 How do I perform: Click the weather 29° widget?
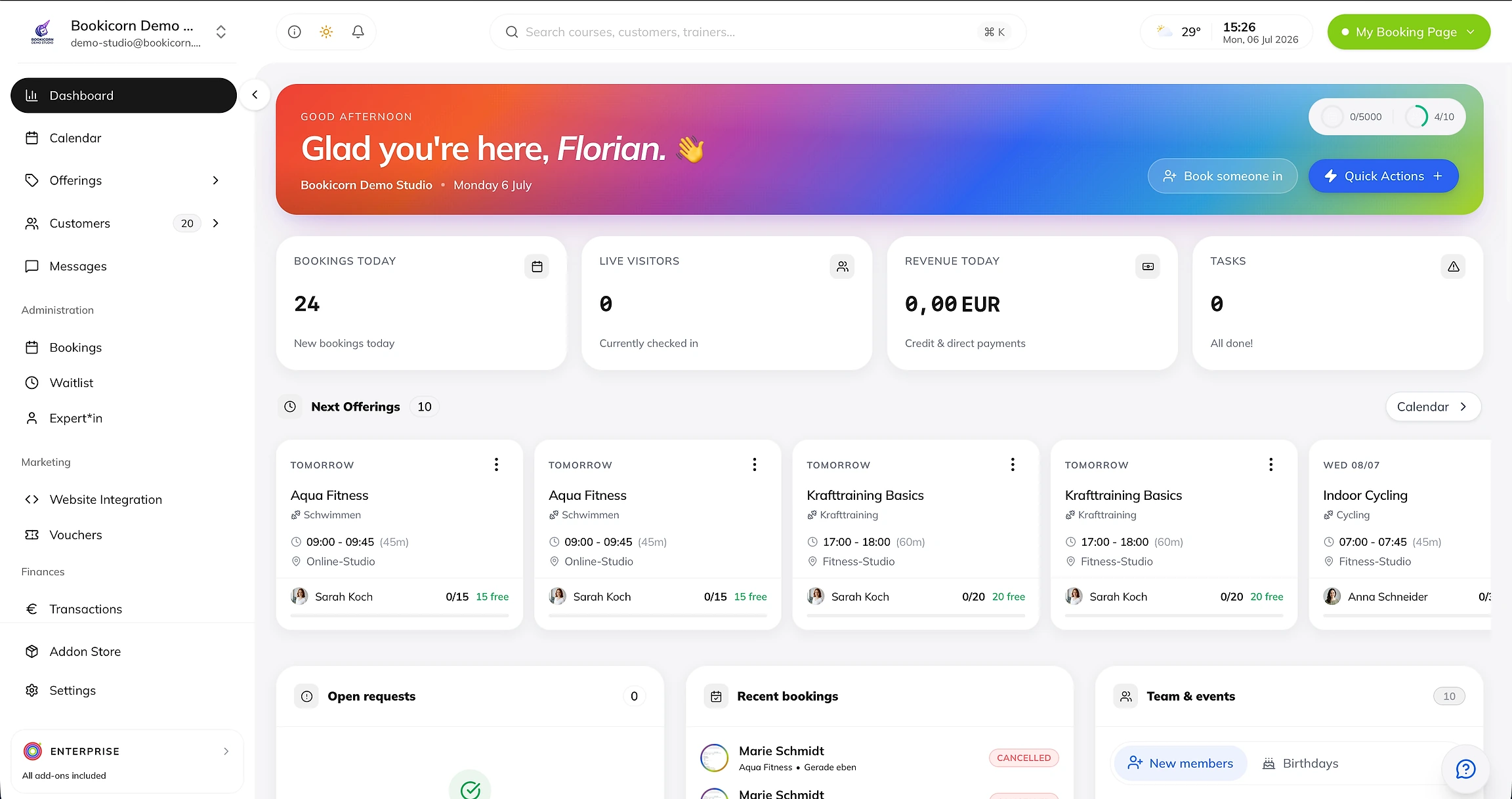[x=1179, y=31]
